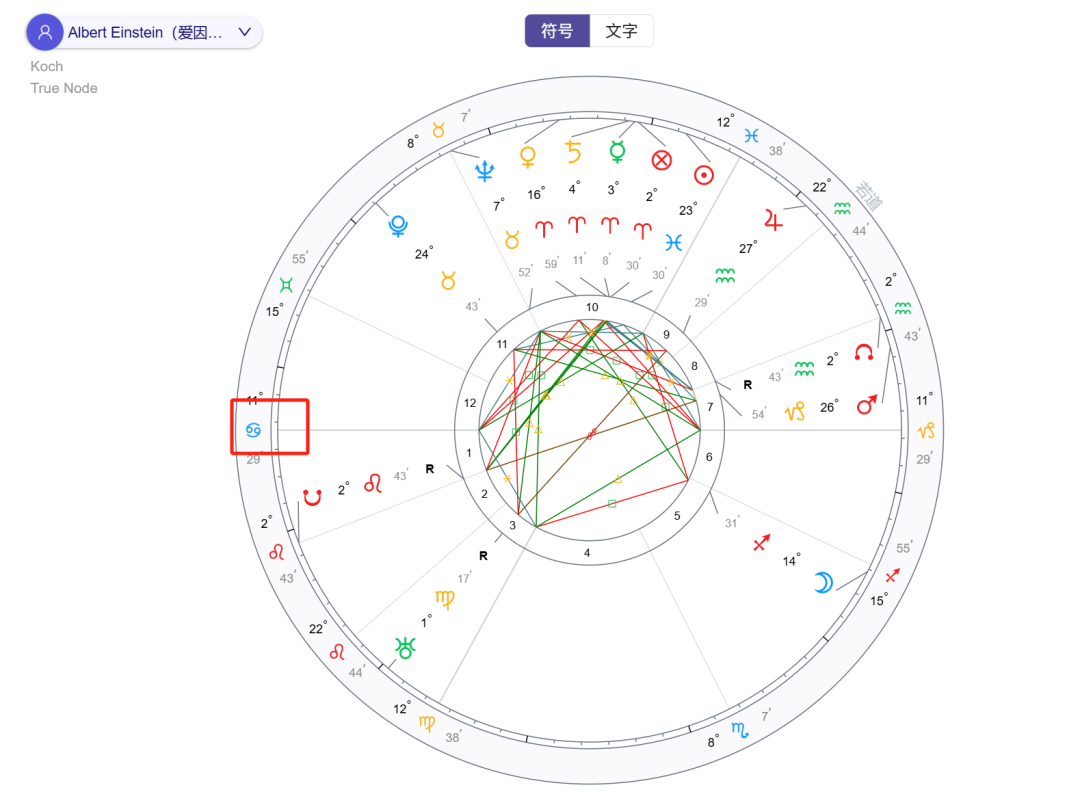Switch to the 文字 display mode
This screenshot has height=794, width=1080.
point(622,30)
